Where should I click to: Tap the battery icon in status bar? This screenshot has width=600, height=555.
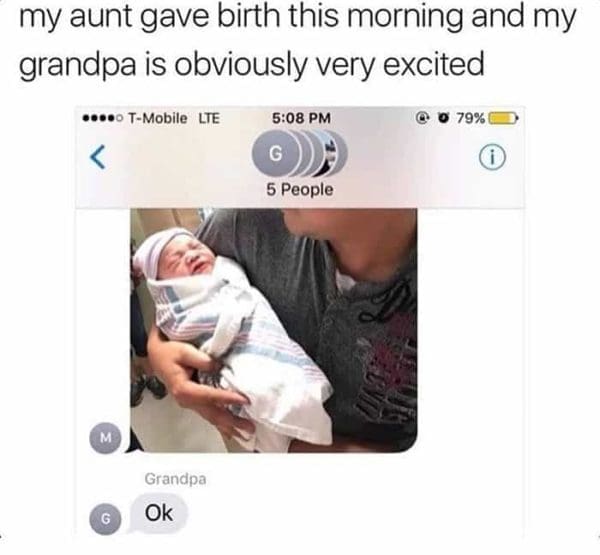coord(502,118)
